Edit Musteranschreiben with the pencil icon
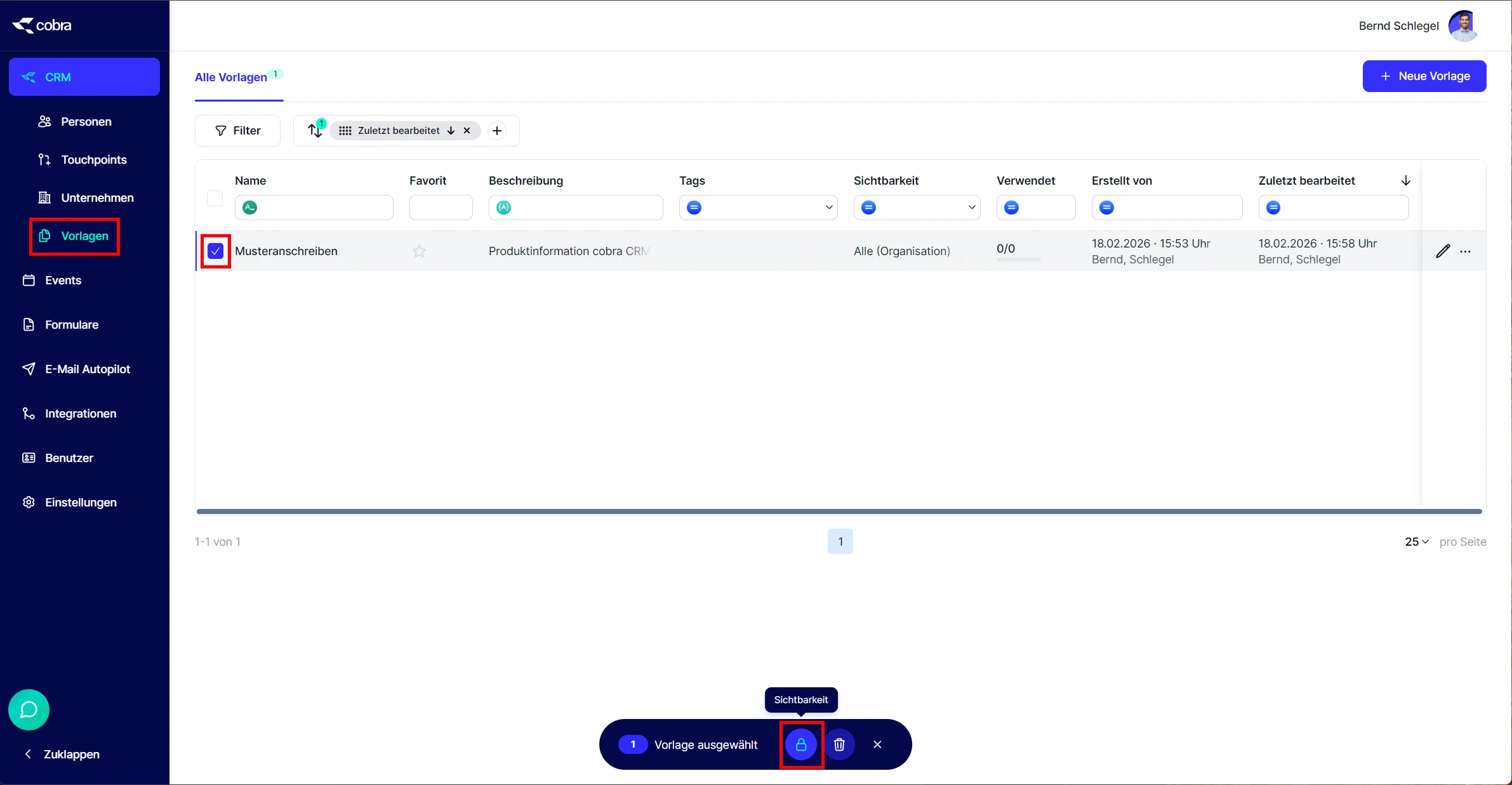The height and width of the screenshot is (785, 1512). [x=1442, y=251]
